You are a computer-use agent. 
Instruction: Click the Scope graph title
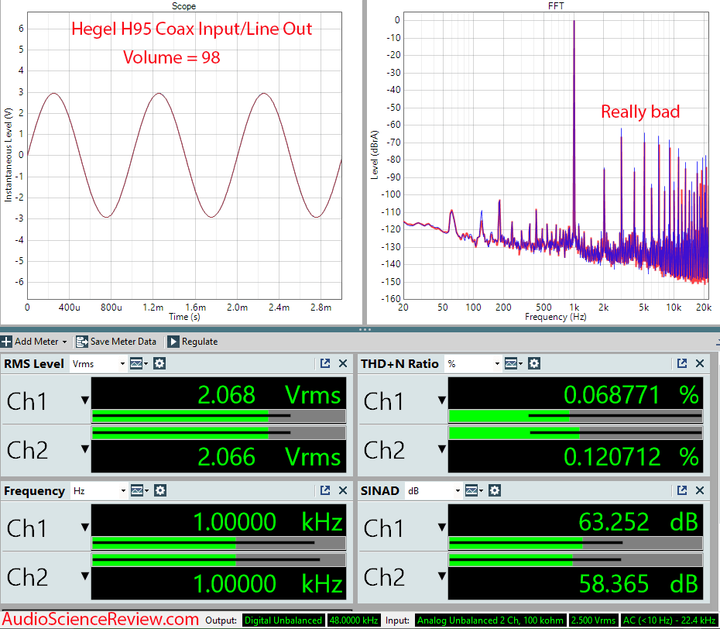184,6
